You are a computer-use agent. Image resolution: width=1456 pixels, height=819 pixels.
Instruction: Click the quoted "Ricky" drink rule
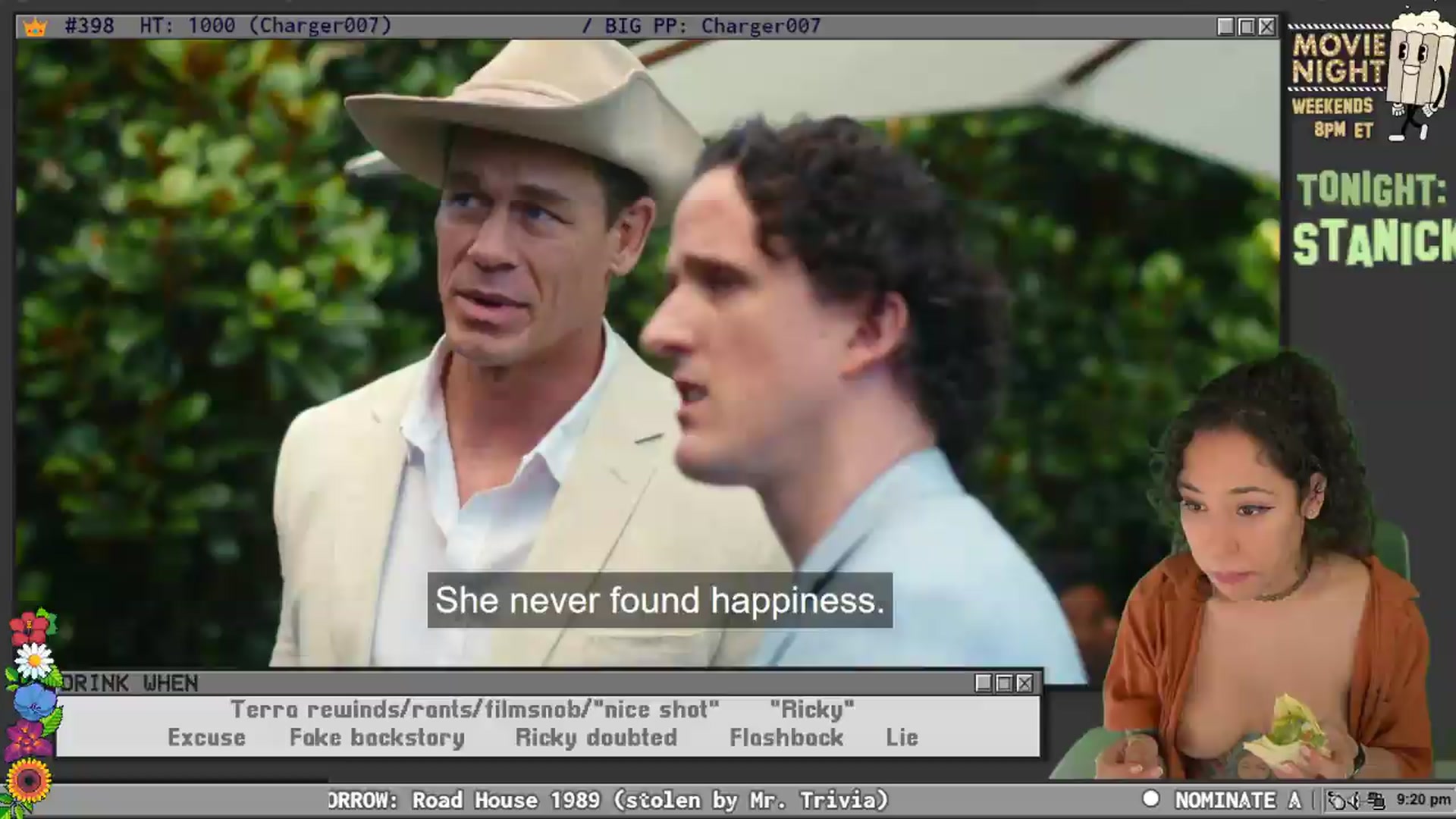click(812, 710)
